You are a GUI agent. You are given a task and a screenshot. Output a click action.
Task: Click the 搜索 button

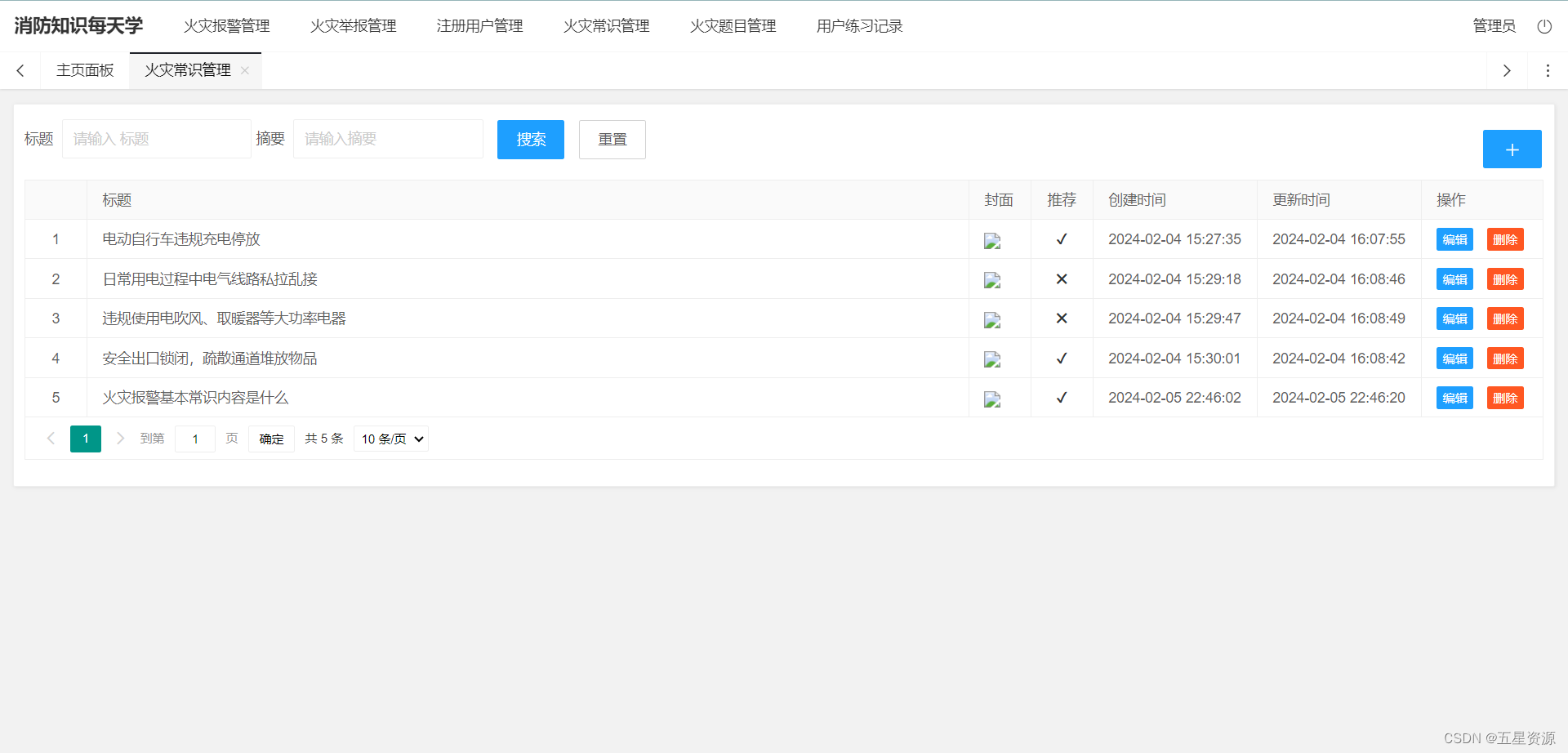coord(531,140)
